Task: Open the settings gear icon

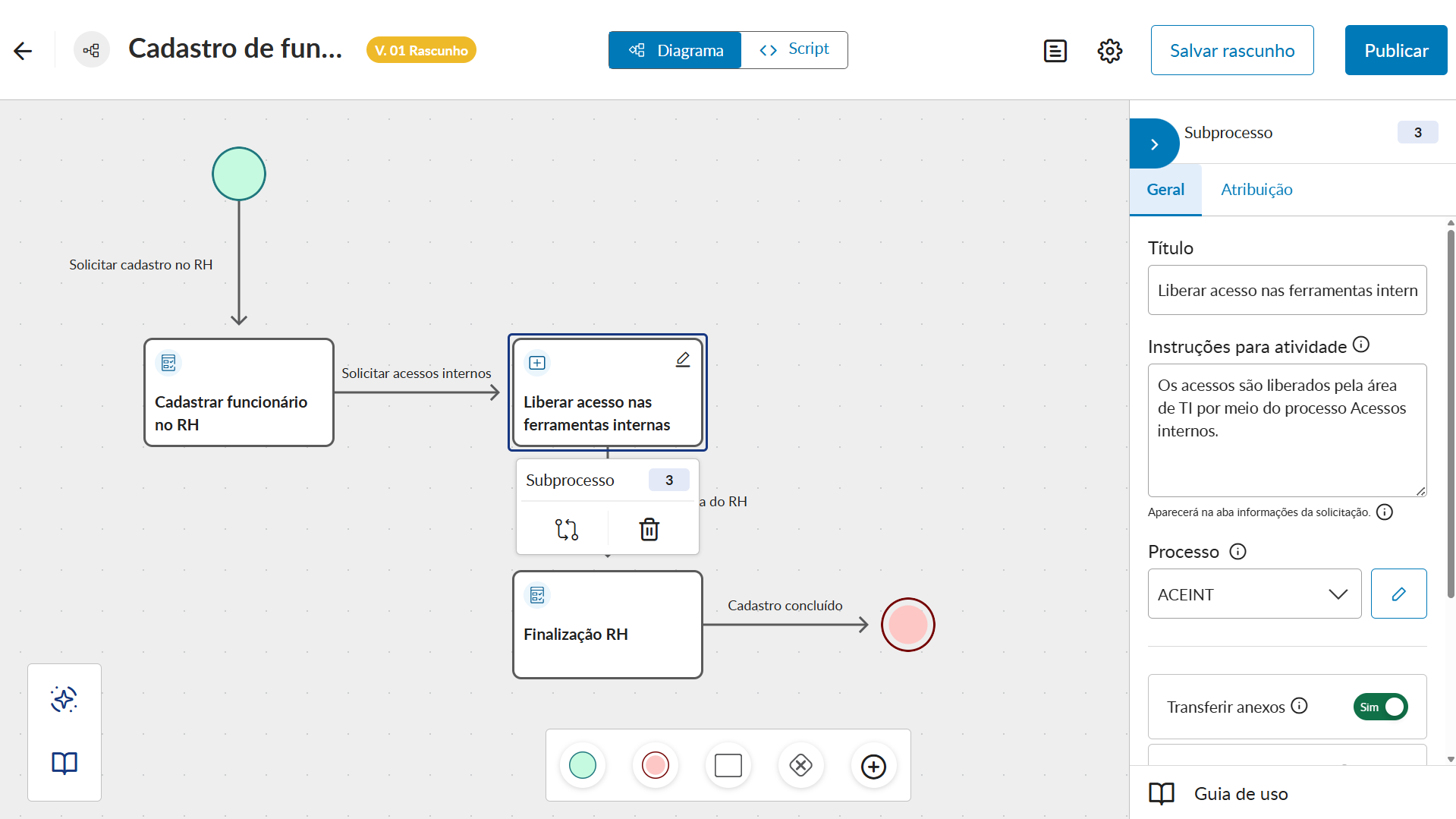Action: 1109,51
